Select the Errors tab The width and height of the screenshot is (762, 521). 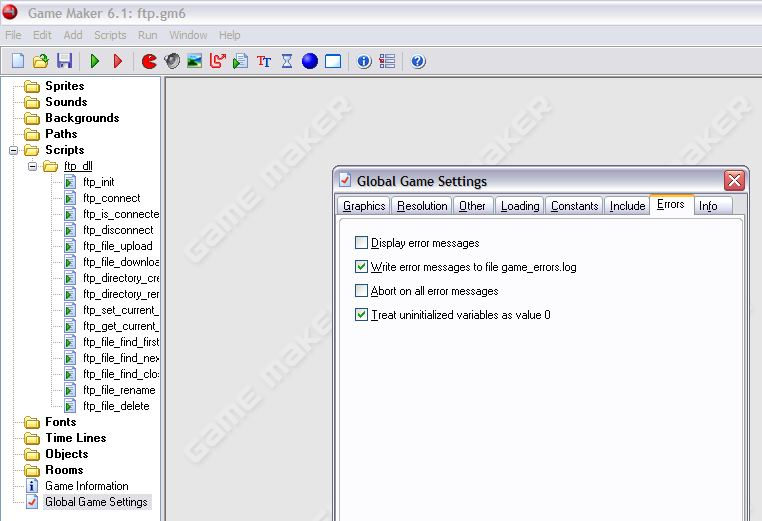[671, 205]
